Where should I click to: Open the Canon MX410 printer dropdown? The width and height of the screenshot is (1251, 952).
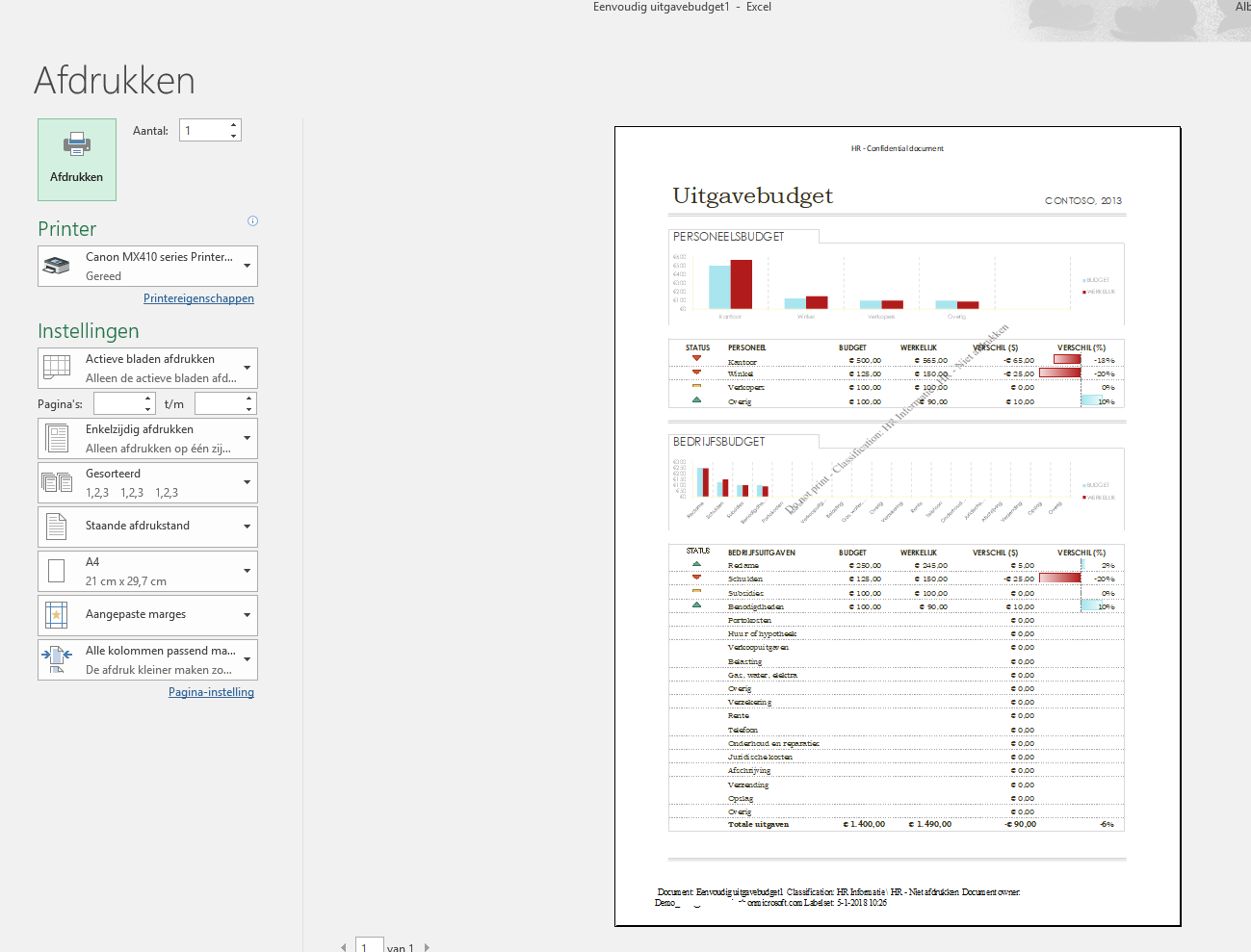click(x=148, y=267)
